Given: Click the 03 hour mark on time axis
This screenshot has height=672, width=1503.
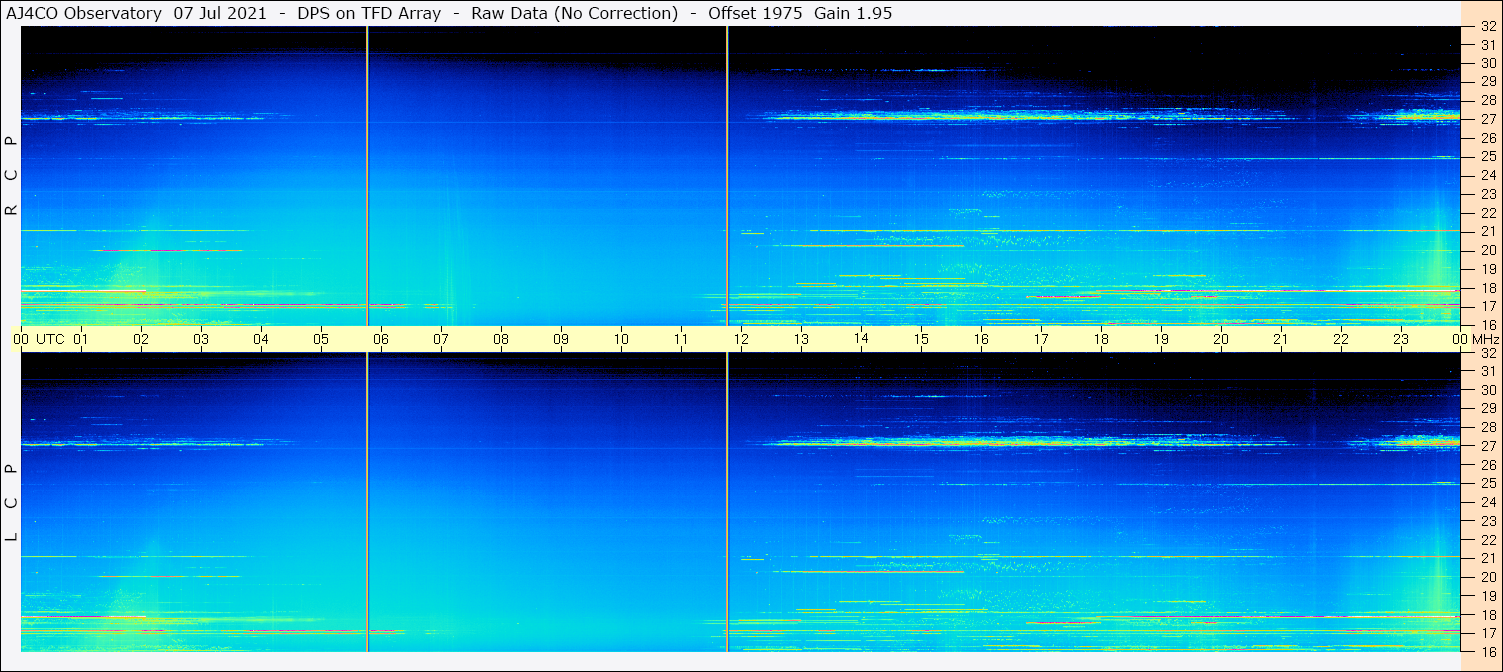Looking at the screenshot, I should click(201, 339).
